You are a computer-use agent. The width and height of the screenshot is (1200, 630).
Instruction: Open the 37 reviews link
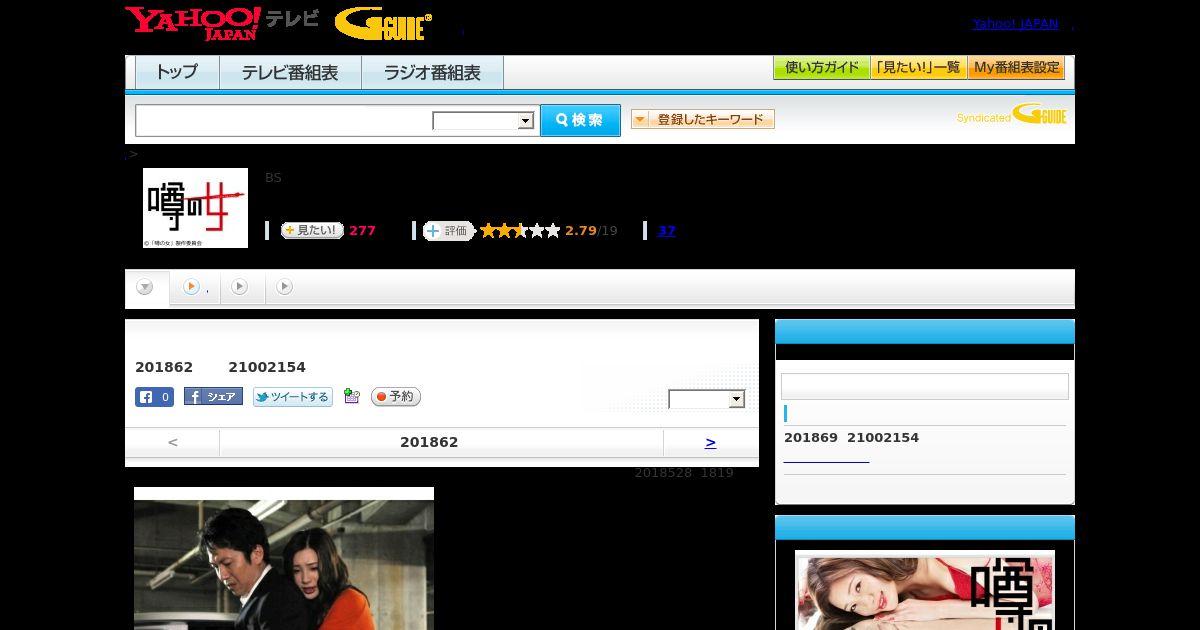click(x=667, y=231)
